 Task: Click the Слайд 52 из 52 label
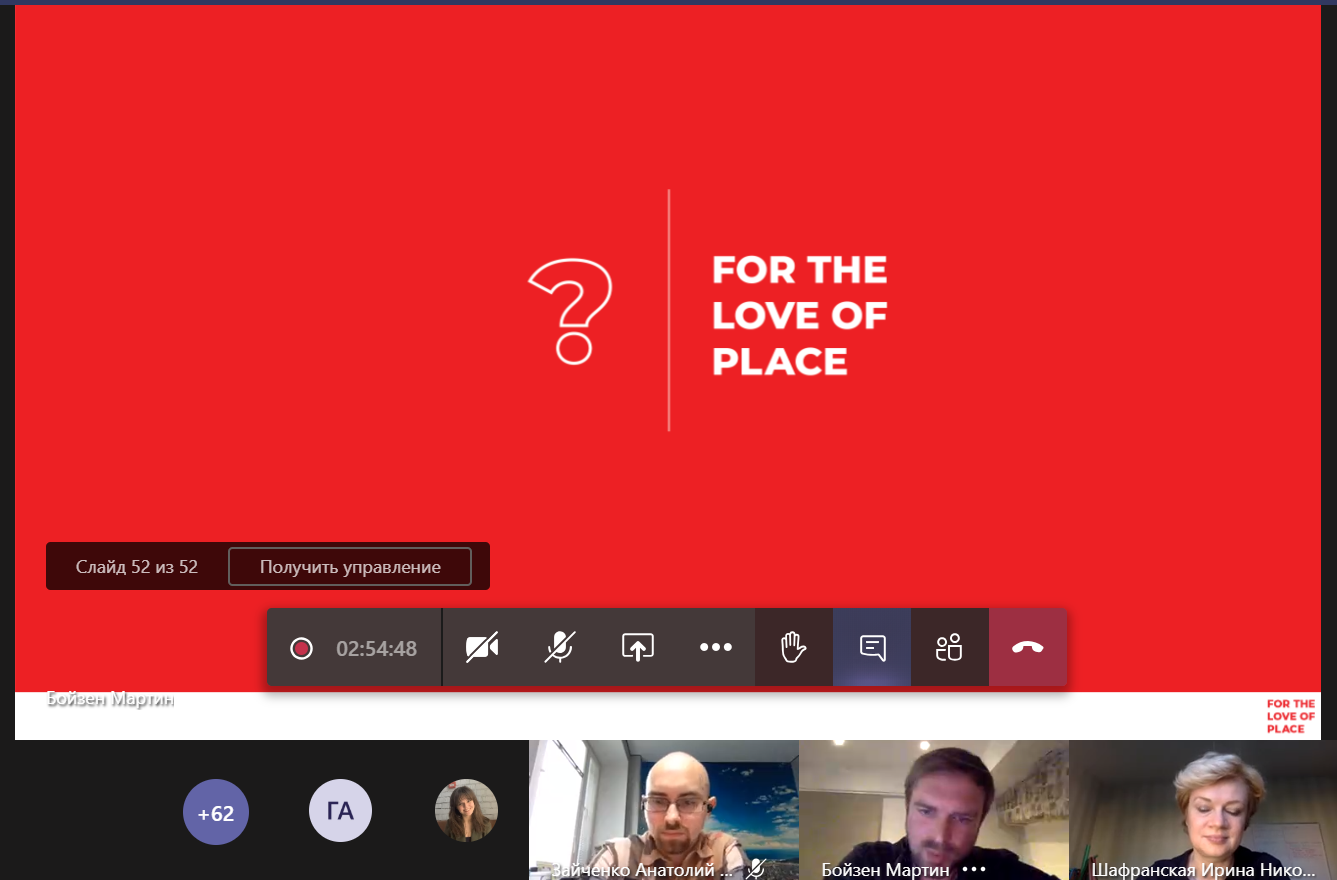137,567
